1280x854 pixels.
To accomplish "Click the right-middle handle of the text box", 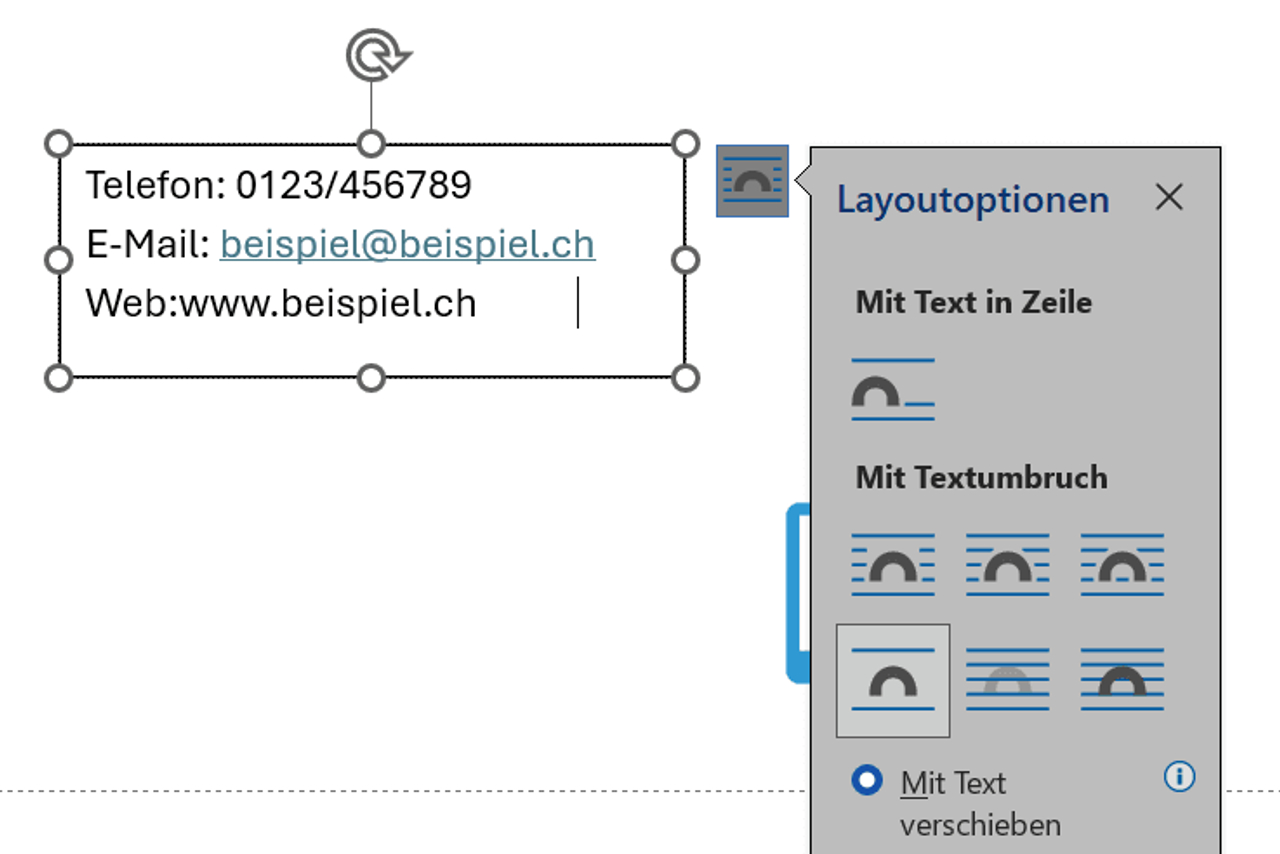I will click(x=685, y=261).
